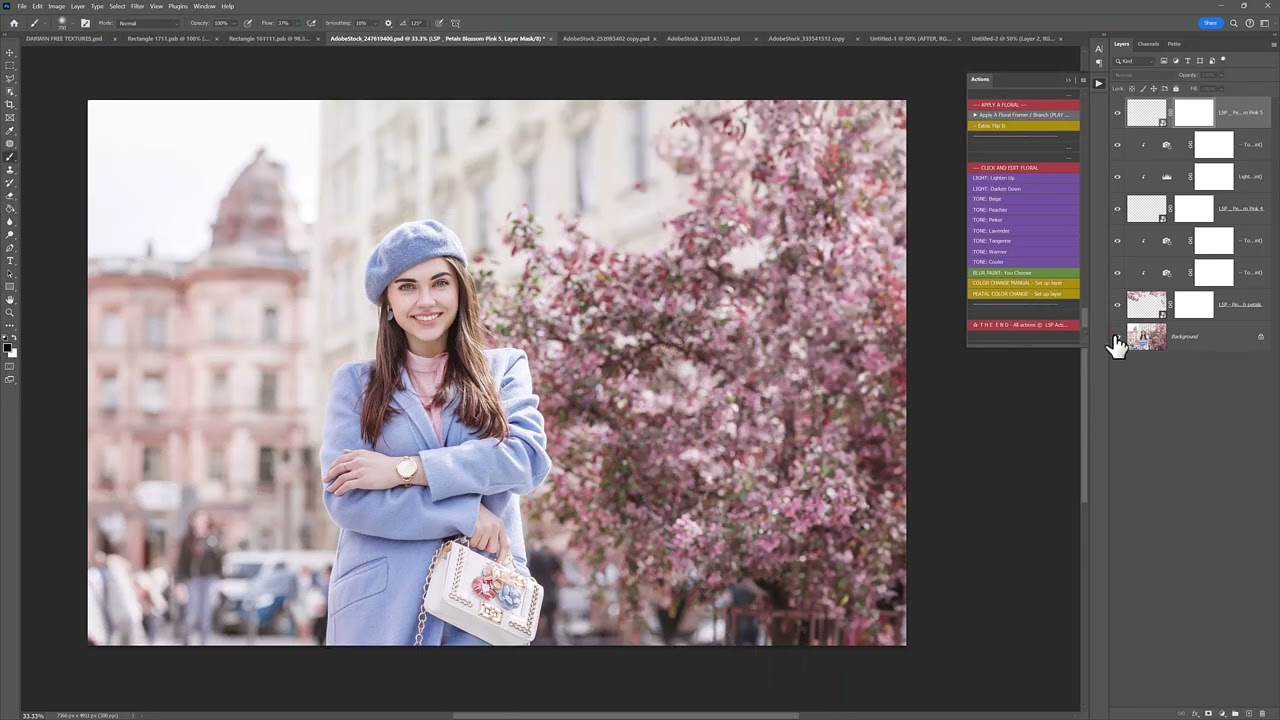Click the Actions play button icon

[x=1099, y=83]
